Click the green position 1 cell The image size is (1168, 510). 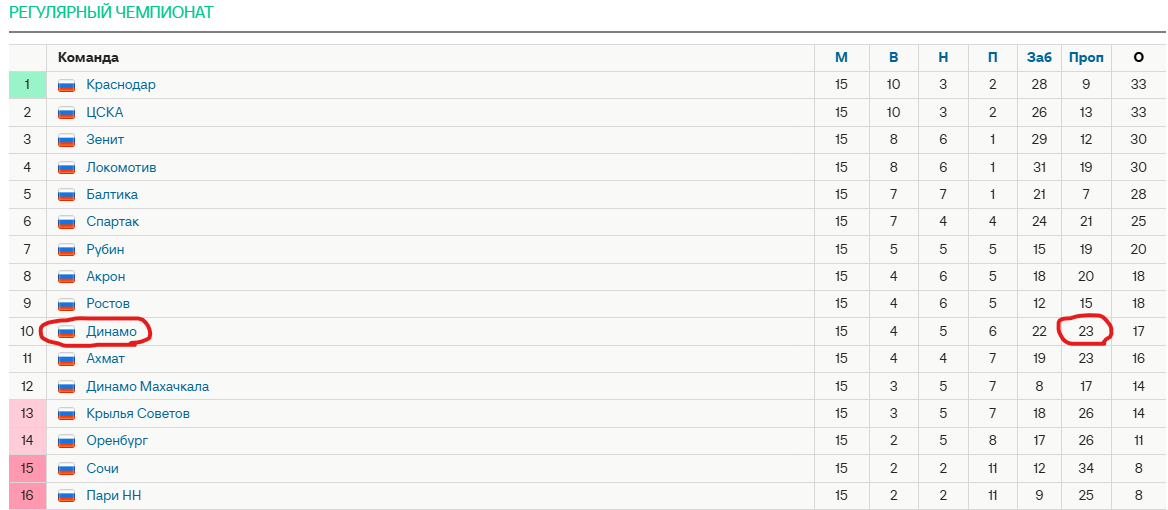coord(28,85)
